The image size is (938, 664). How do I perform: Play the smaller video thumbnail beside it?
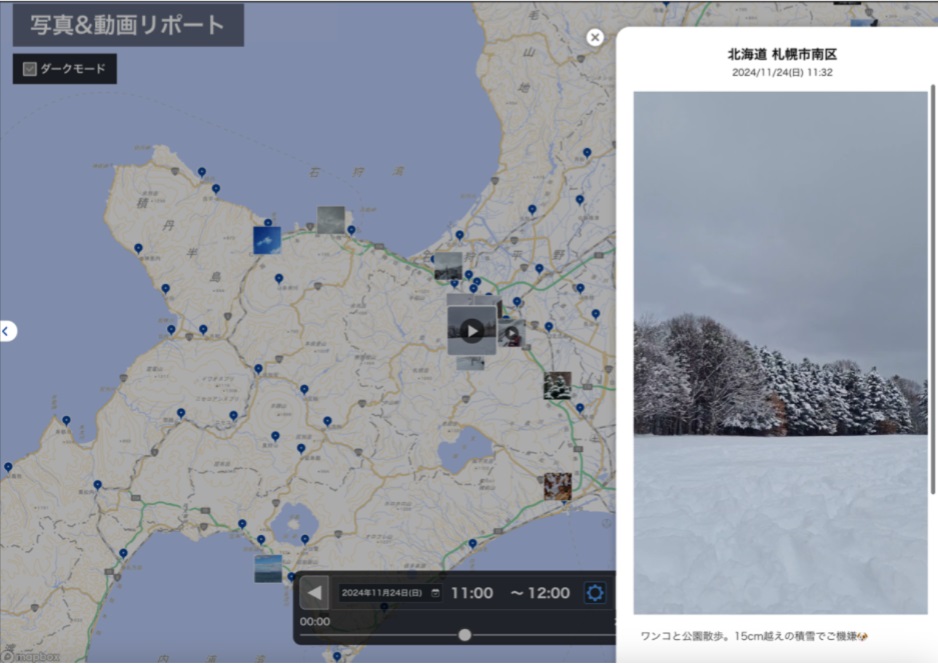click(x=511, y=334)
